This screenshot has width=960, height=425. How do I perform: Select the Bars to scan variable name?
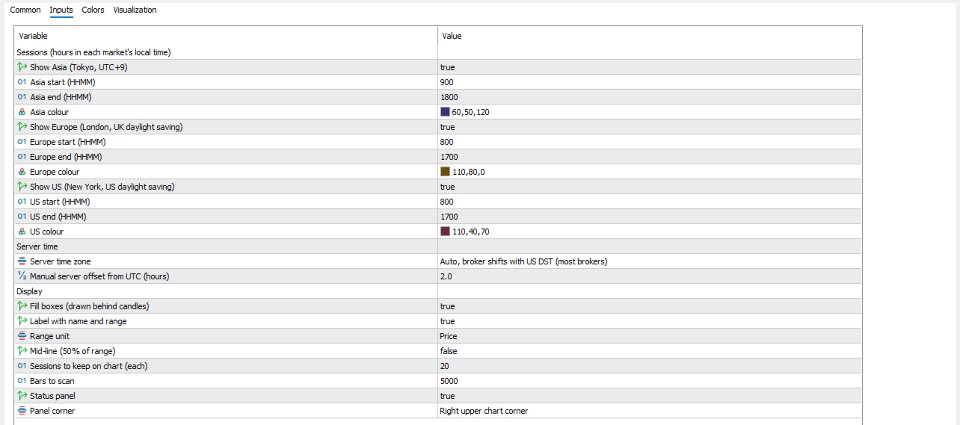pyautogui.click(x=52, y=381)
